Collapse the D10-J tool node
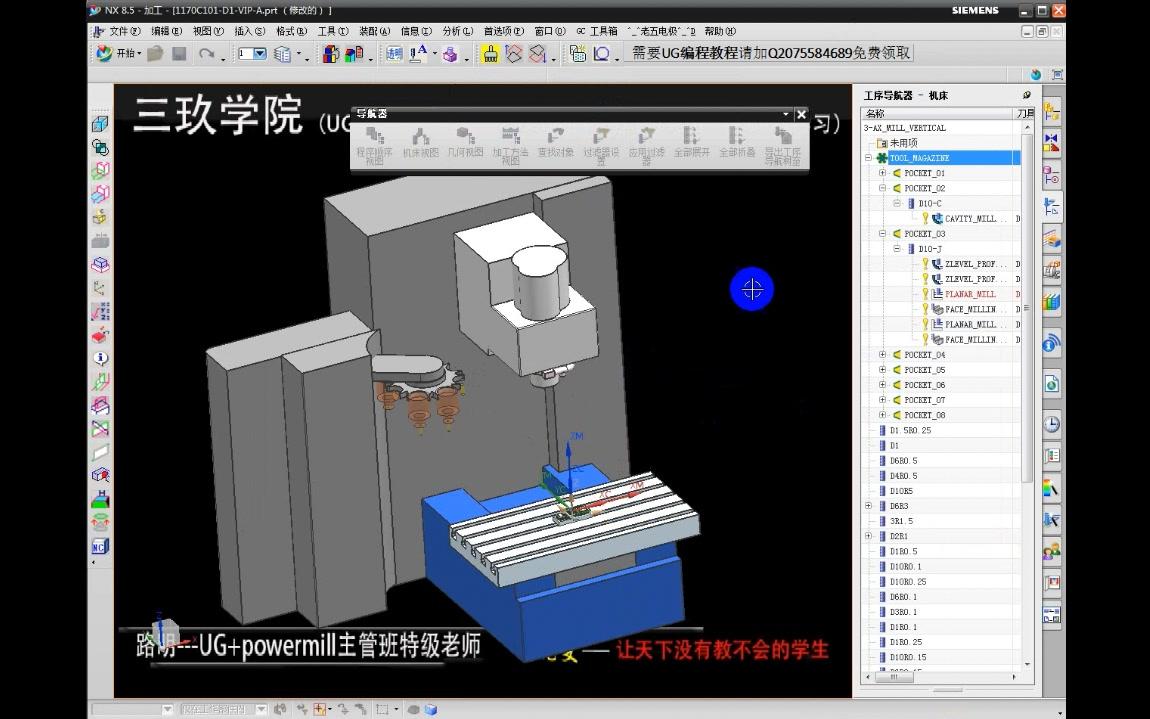Viewport: 1150px width, 719px height. coord(896,249)
